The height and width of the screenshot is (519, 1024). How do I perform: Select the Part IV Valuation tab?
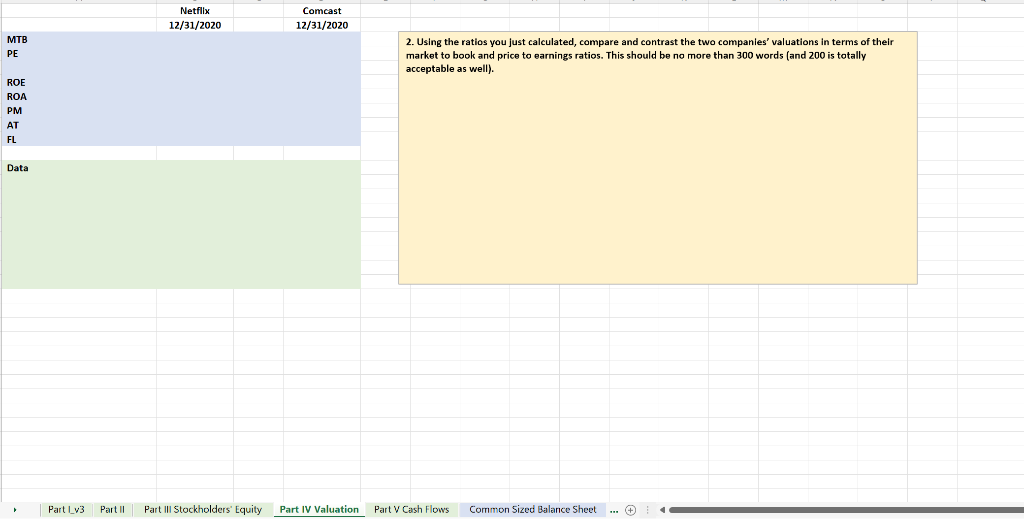(319, 510)
